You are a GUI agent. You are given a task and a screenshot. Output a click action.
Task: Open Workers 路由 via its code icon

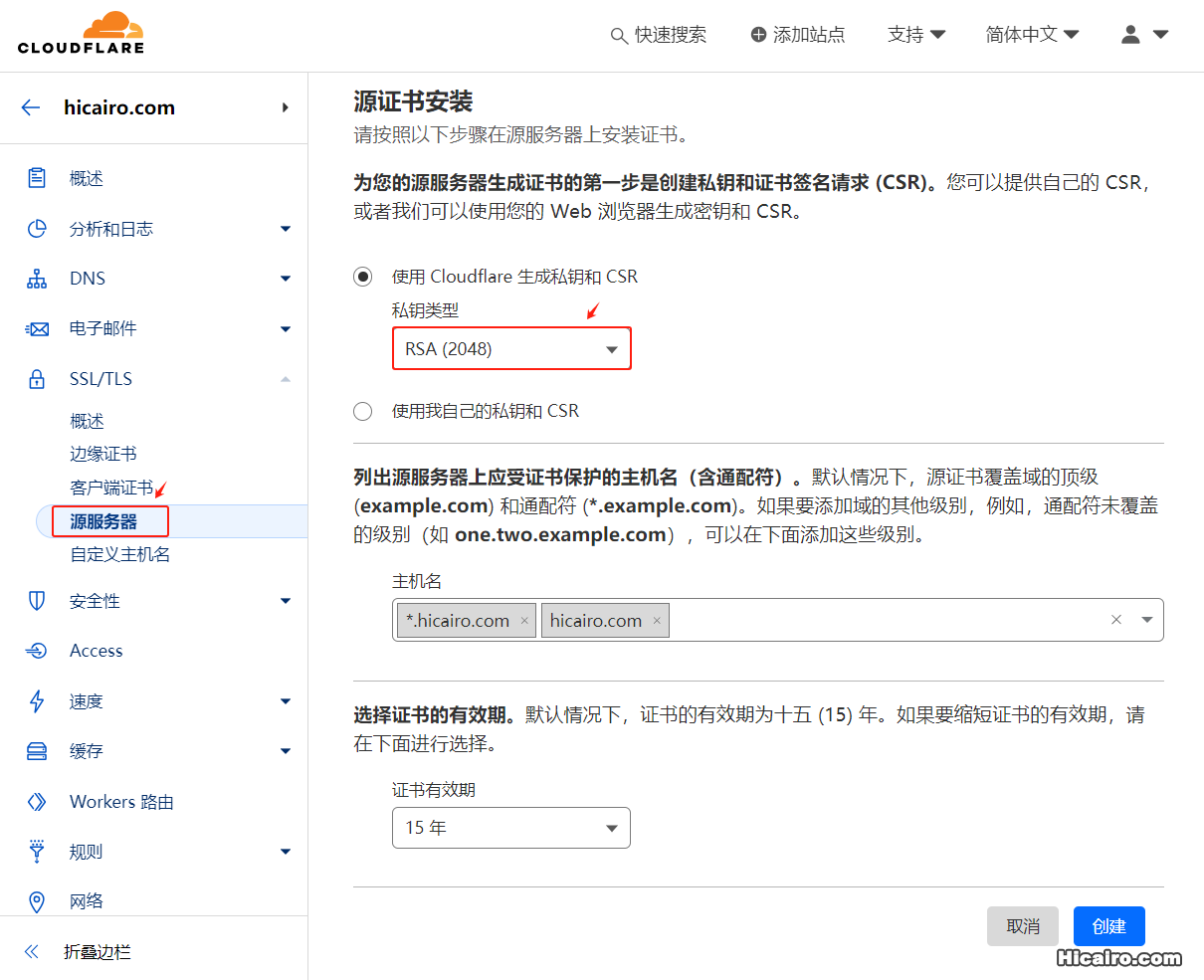point(37,801)
